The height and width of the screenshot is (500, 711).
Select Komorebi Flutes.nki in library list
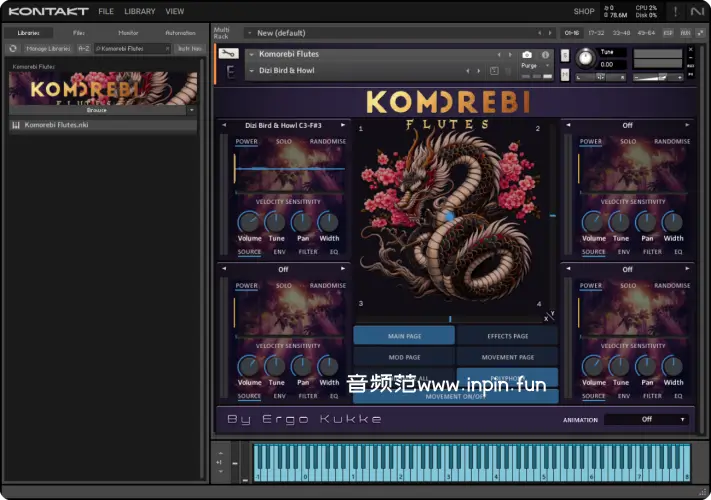click(58, 125)
